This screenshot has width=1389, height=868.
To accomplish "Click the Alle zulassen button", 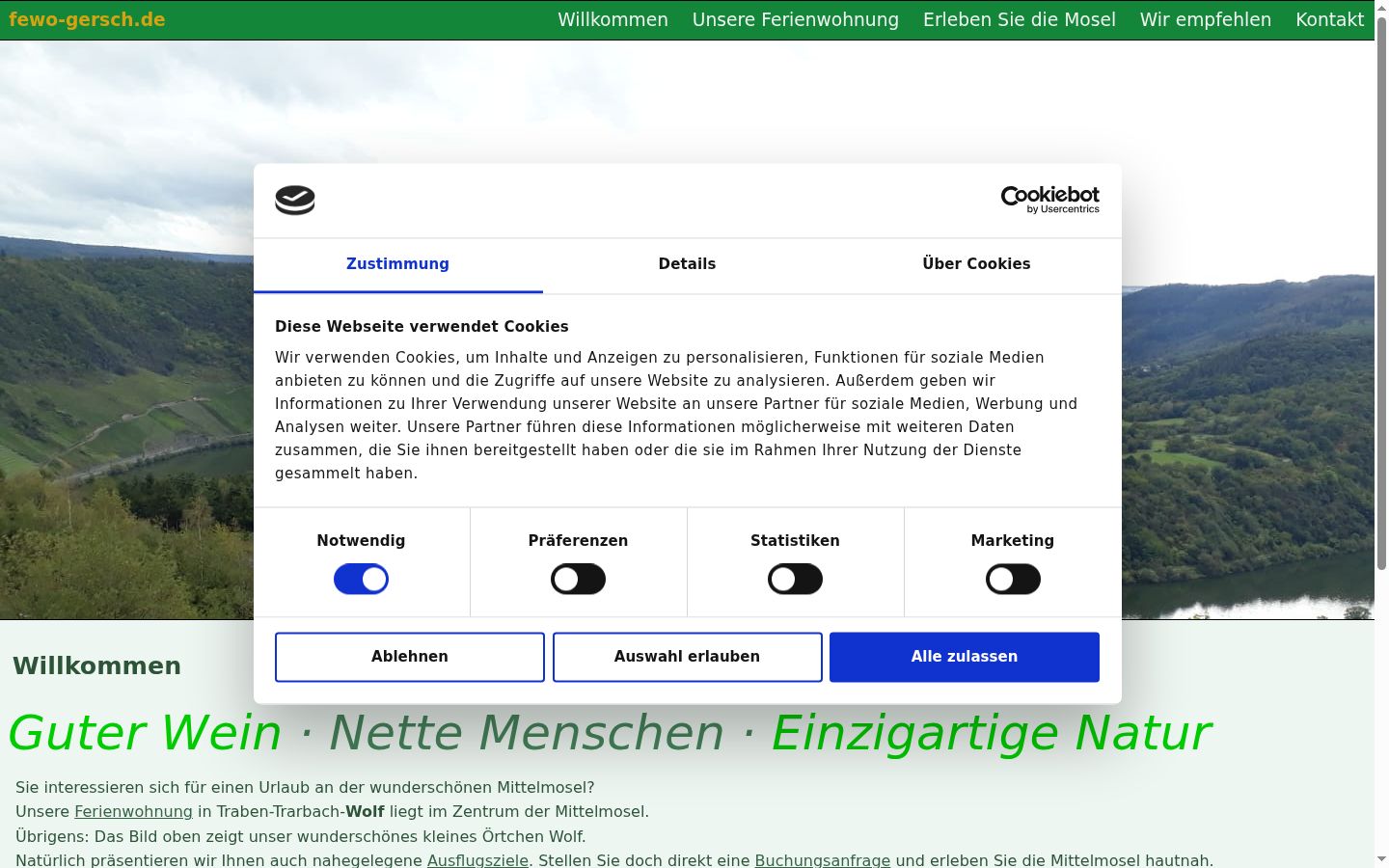I will coord(965,657).
